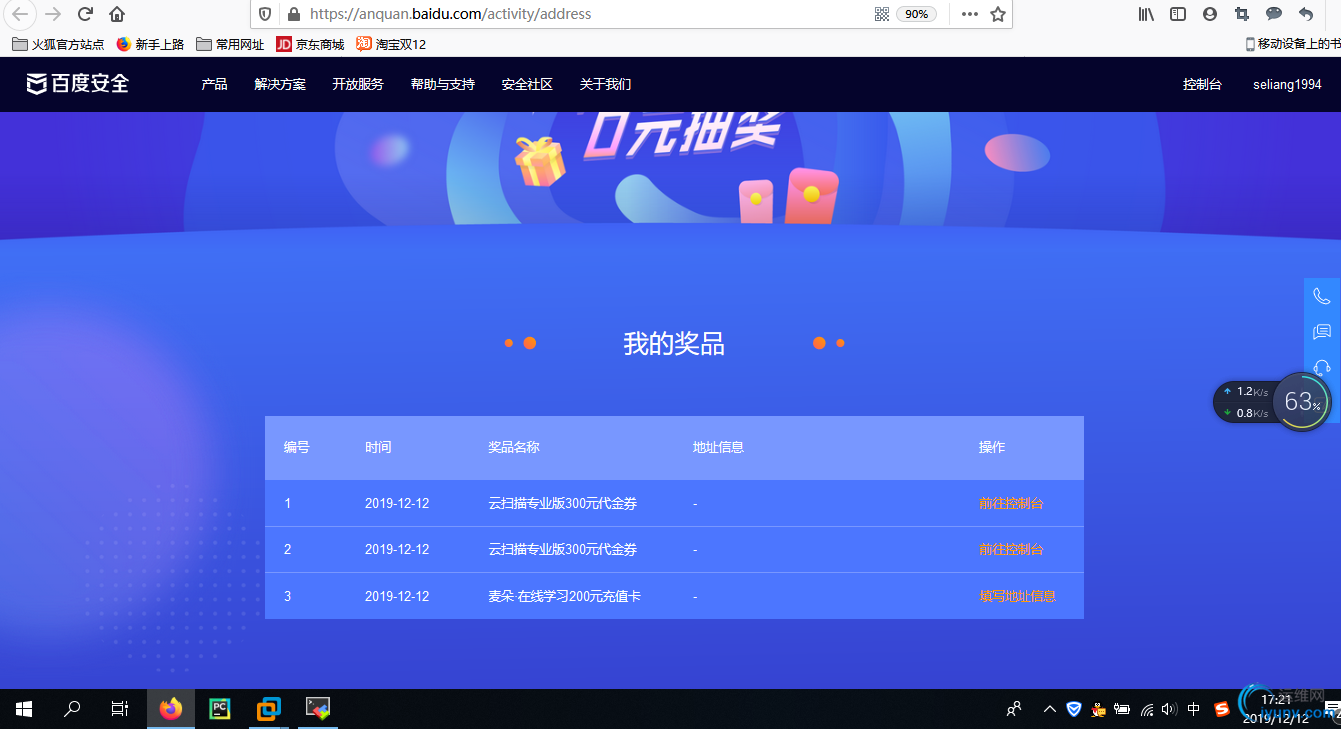Click the Sogou input method tray icon
The height and width of the screenshot is (729, 1341).
(1222, 709)
